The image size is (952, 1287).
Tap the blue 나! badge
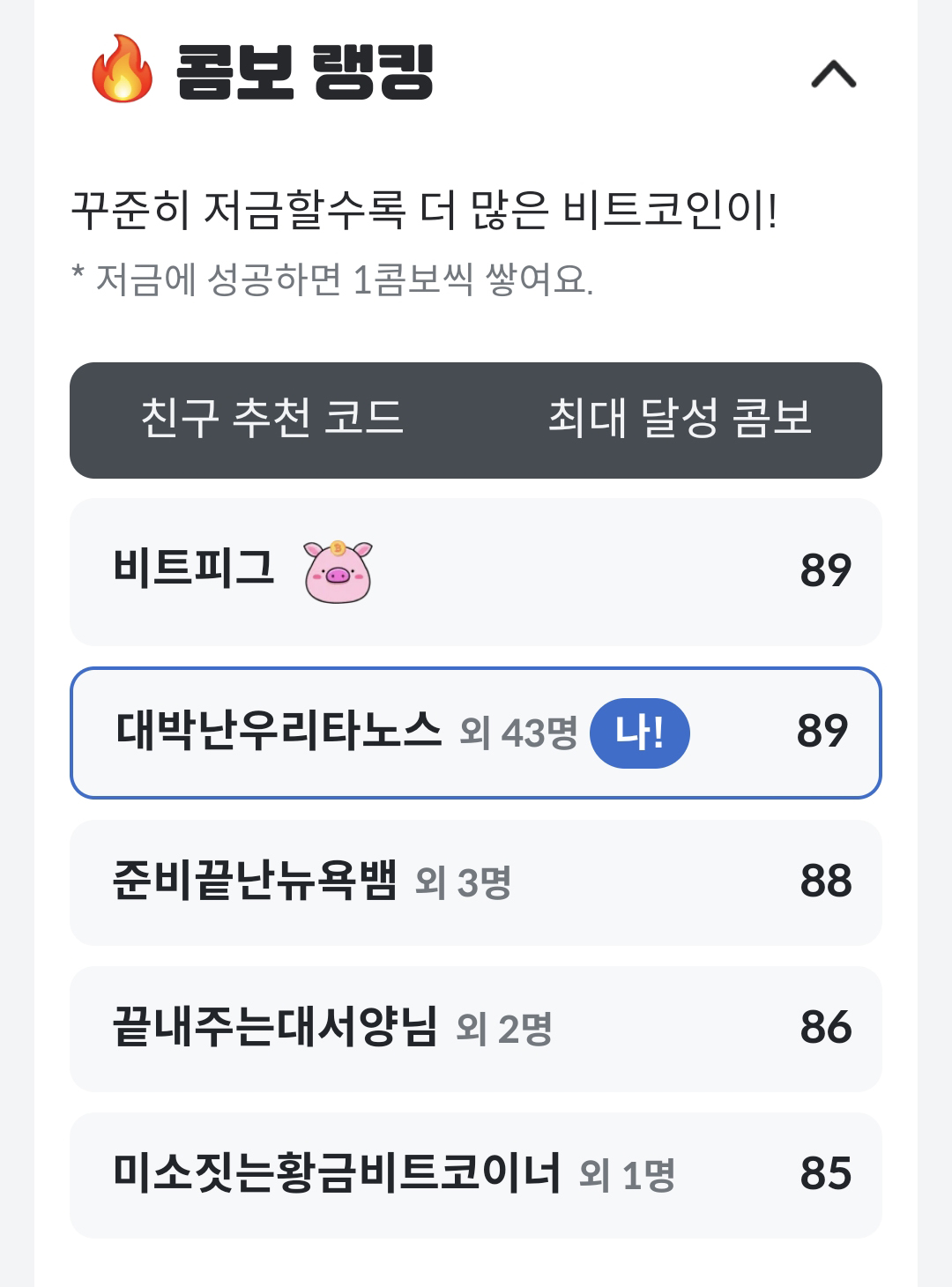(x=640, y=733)
